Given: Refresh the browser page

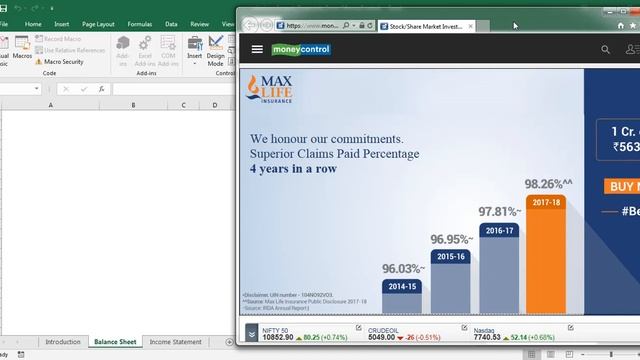Looking at the screenshot, I should [370, 25].
